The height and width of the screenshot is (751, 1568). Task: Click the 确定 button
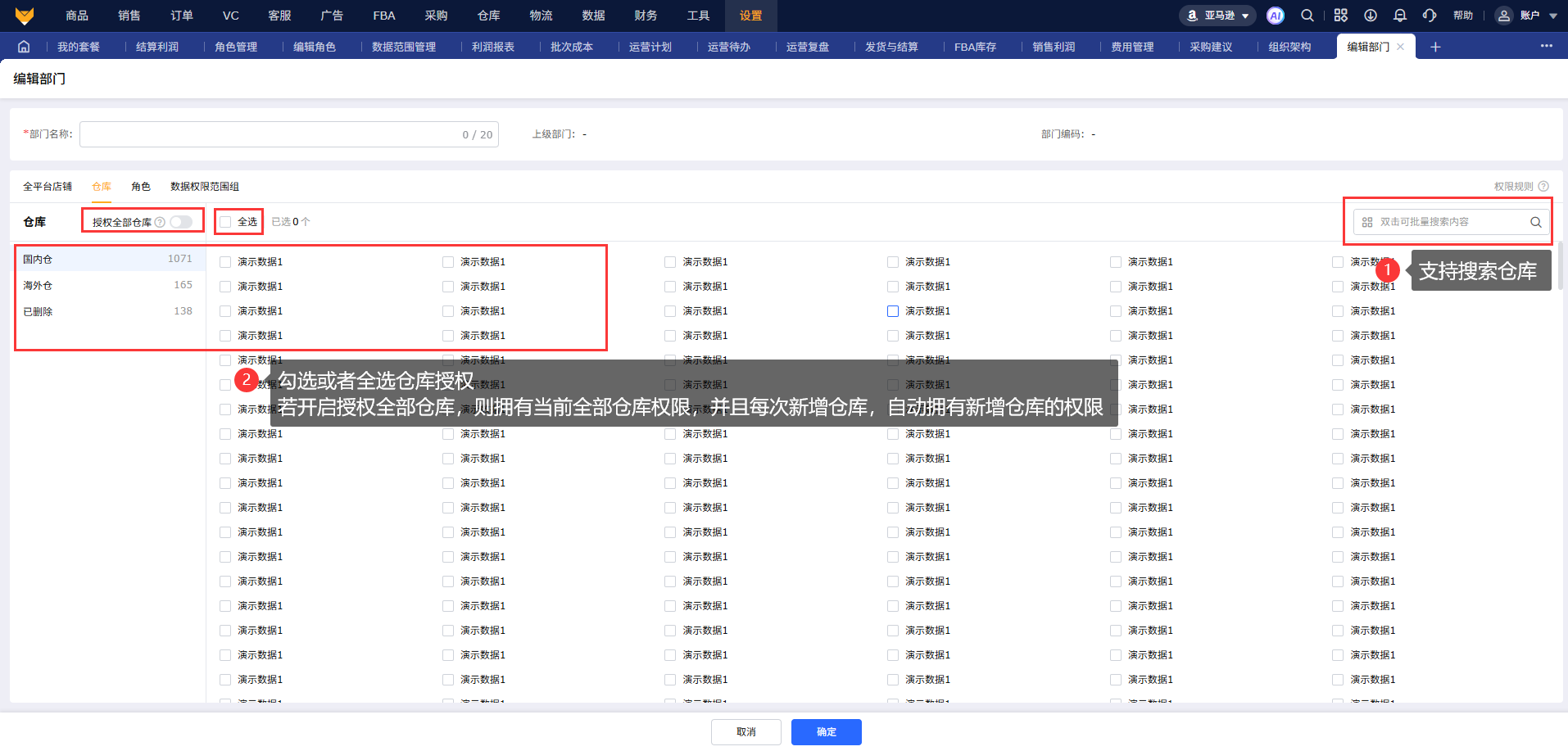click(x=826, y=732)
